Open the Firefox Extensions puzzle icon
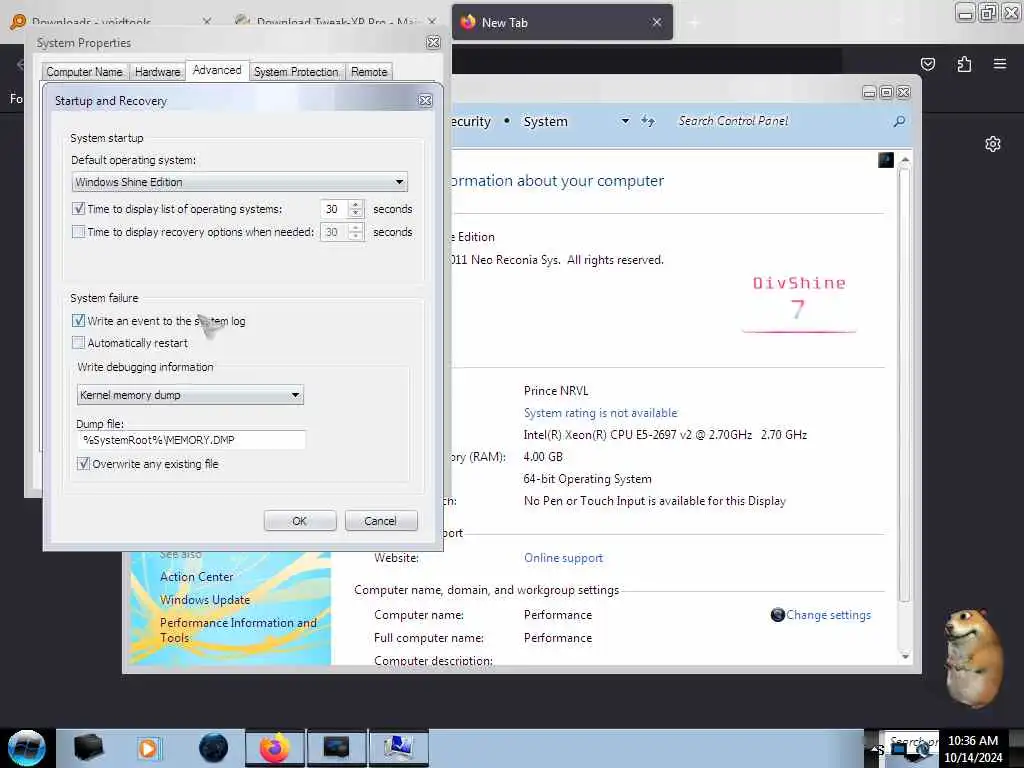This screenshot has width=1024, height=768. [x=964, y=64]
